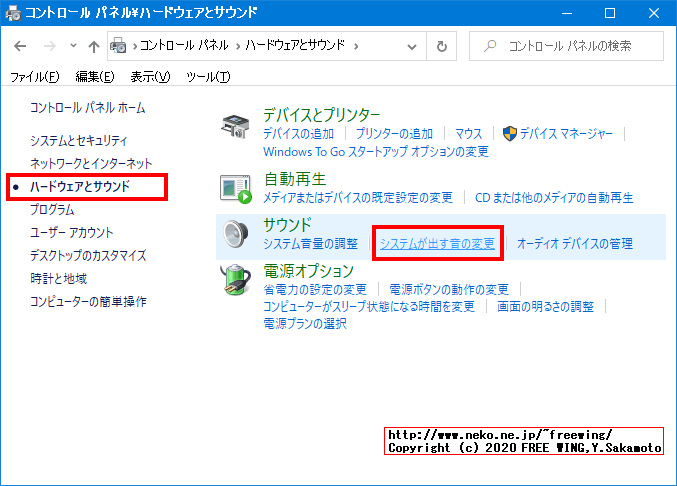Screen dimensions: 677x486
Task: Close the Control Panel window
Action: pyautogui.click(x=654, y=13)
